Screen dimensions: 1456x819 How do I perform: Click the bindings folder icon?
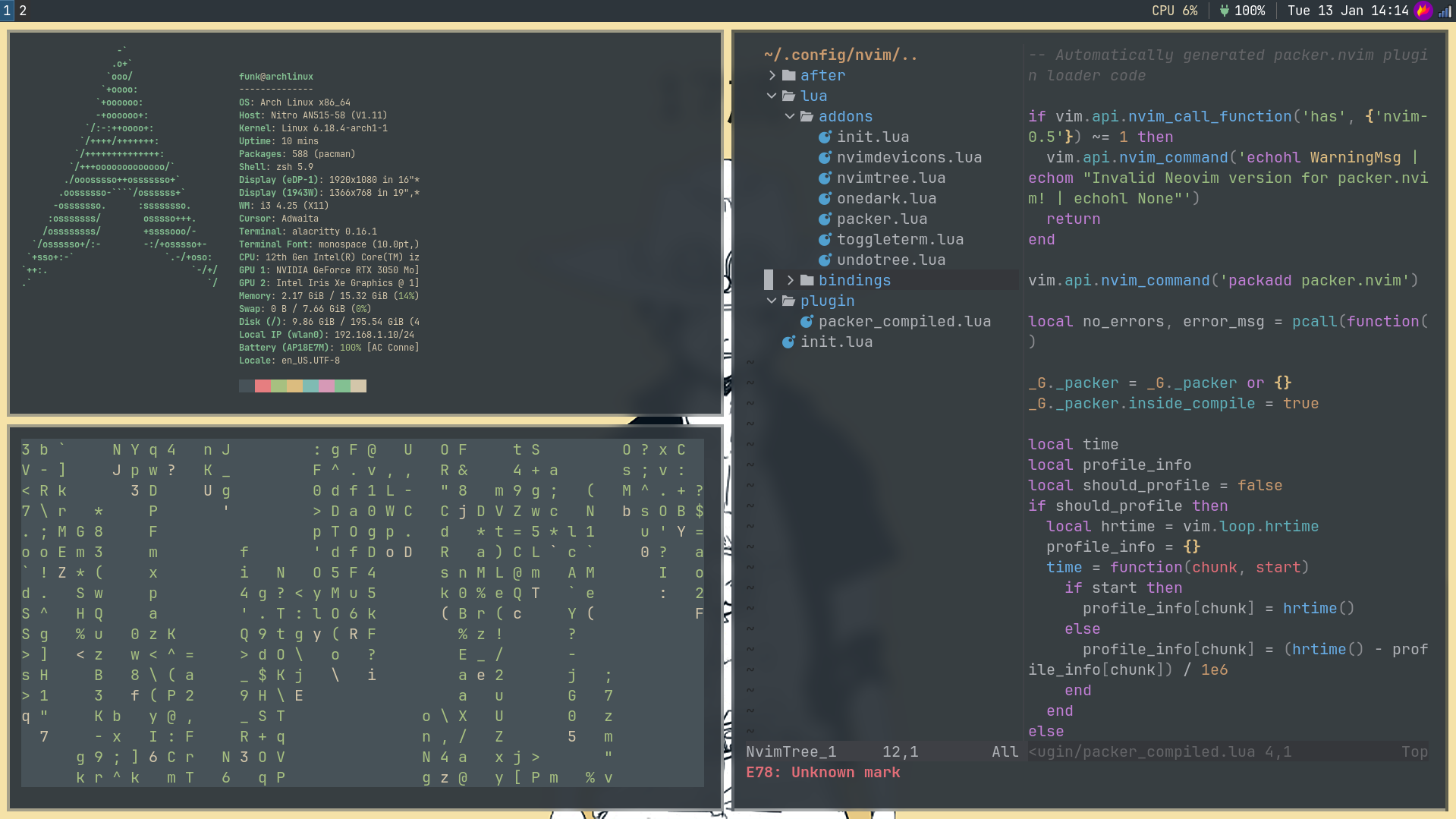pos(807,280)
